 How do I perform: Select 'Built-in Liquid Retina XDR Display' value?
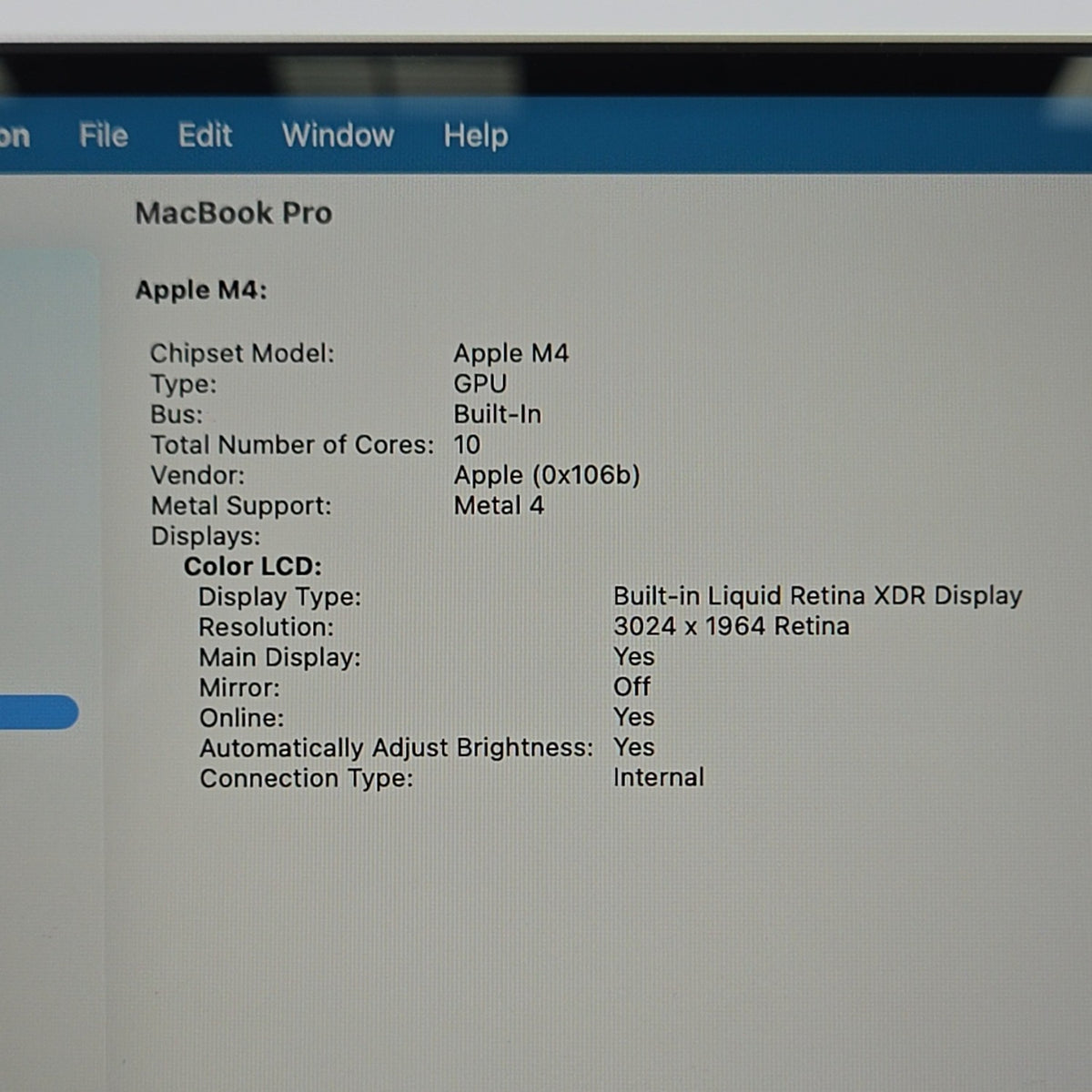click(818, 596)
